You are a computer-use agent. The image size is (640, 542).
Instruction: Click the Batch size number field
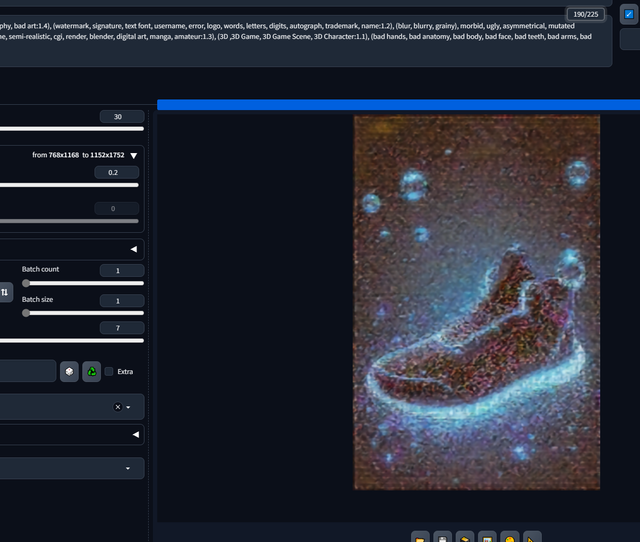pos(122,301)
